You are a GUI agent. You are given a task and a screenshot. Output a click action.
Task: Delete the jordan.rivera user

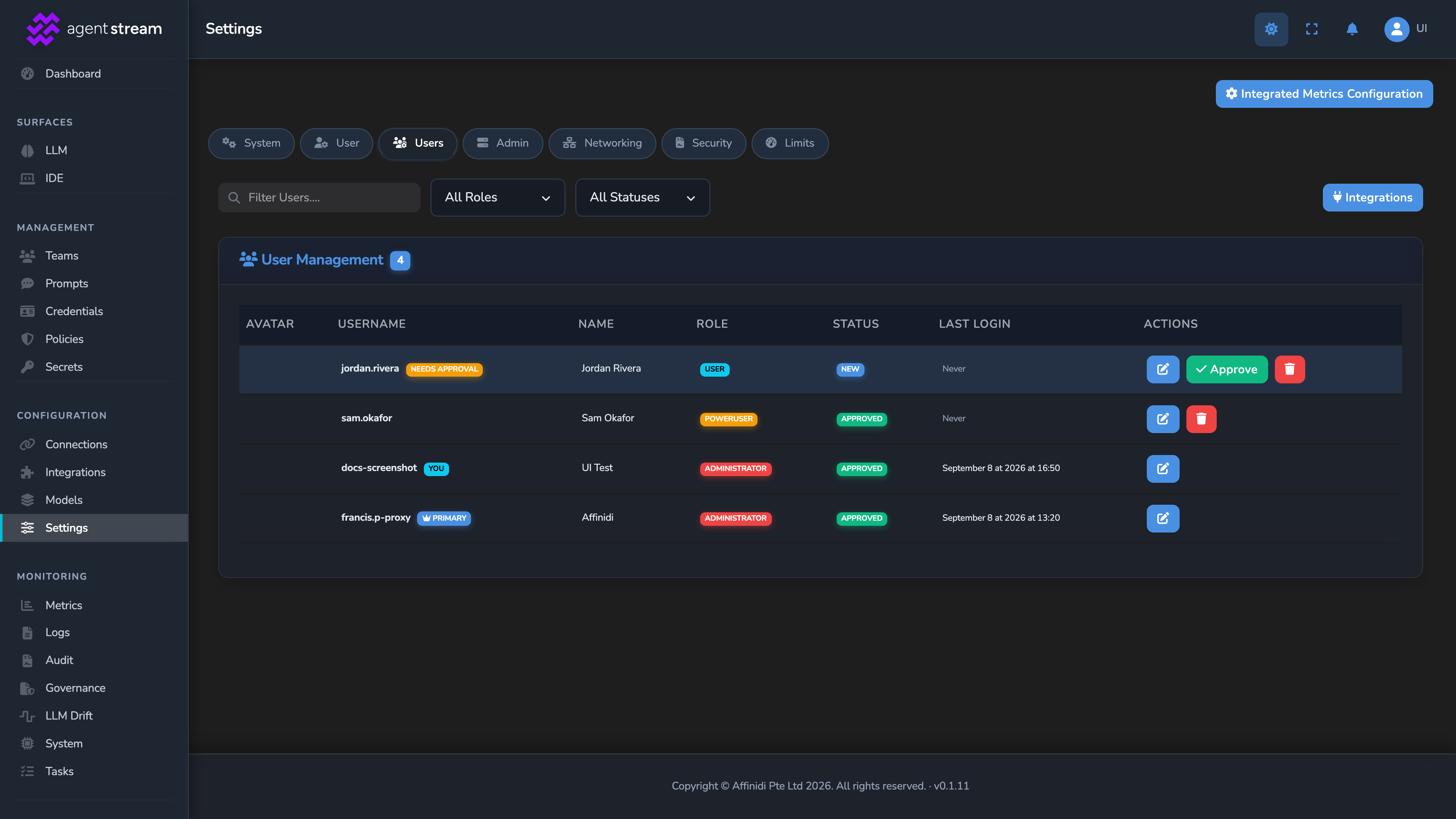1290,369
